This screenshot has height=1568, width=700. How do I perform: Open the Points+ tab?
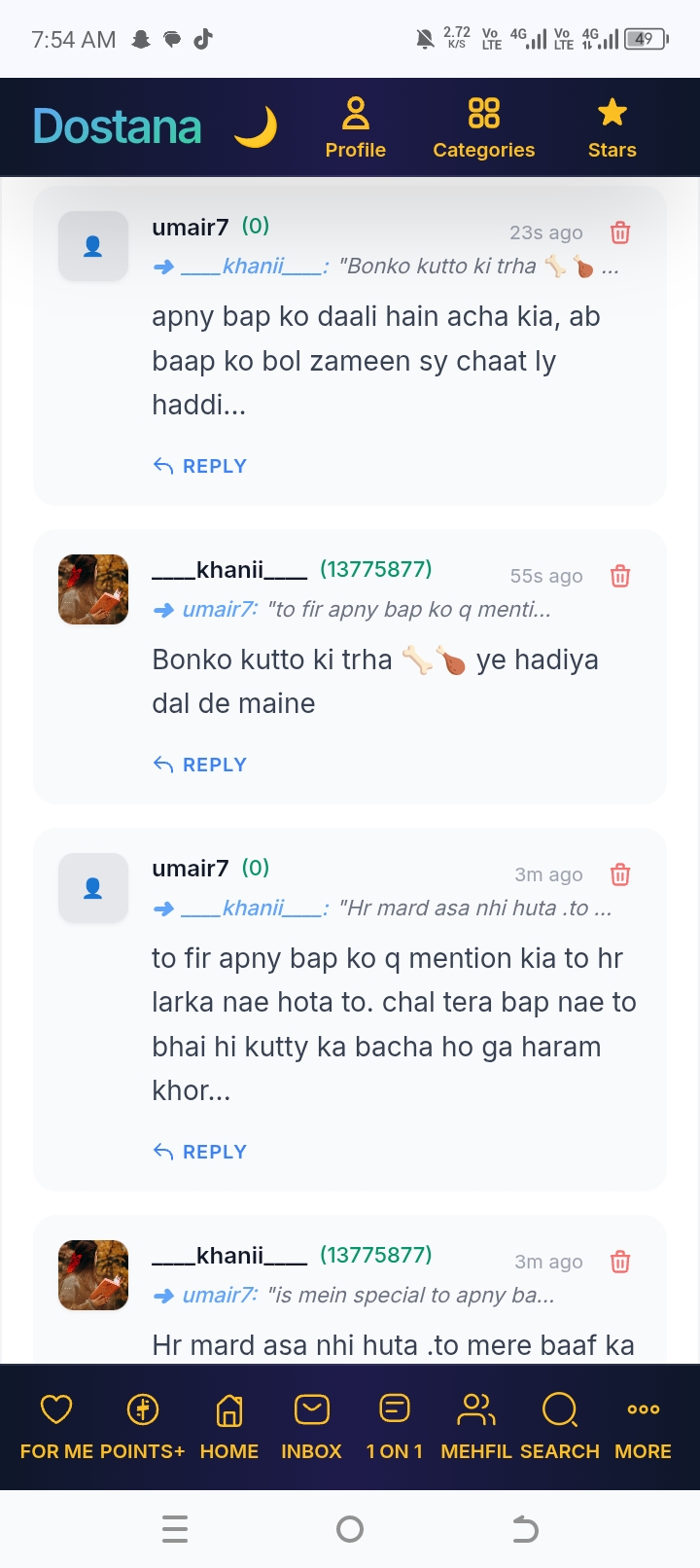pyautogui.click(x=143, y=1427)
